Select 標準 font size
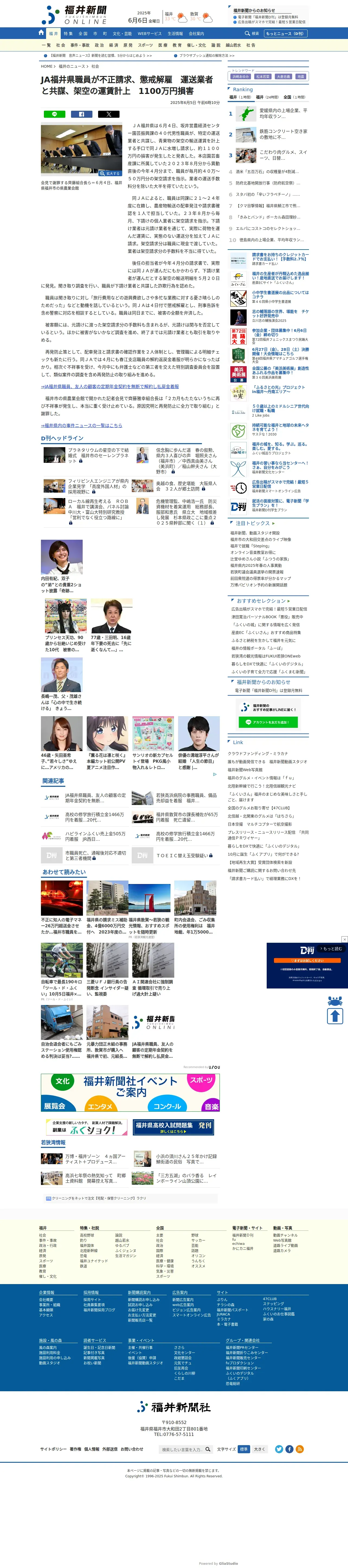348x1568 pixels. click(244, 1449)
